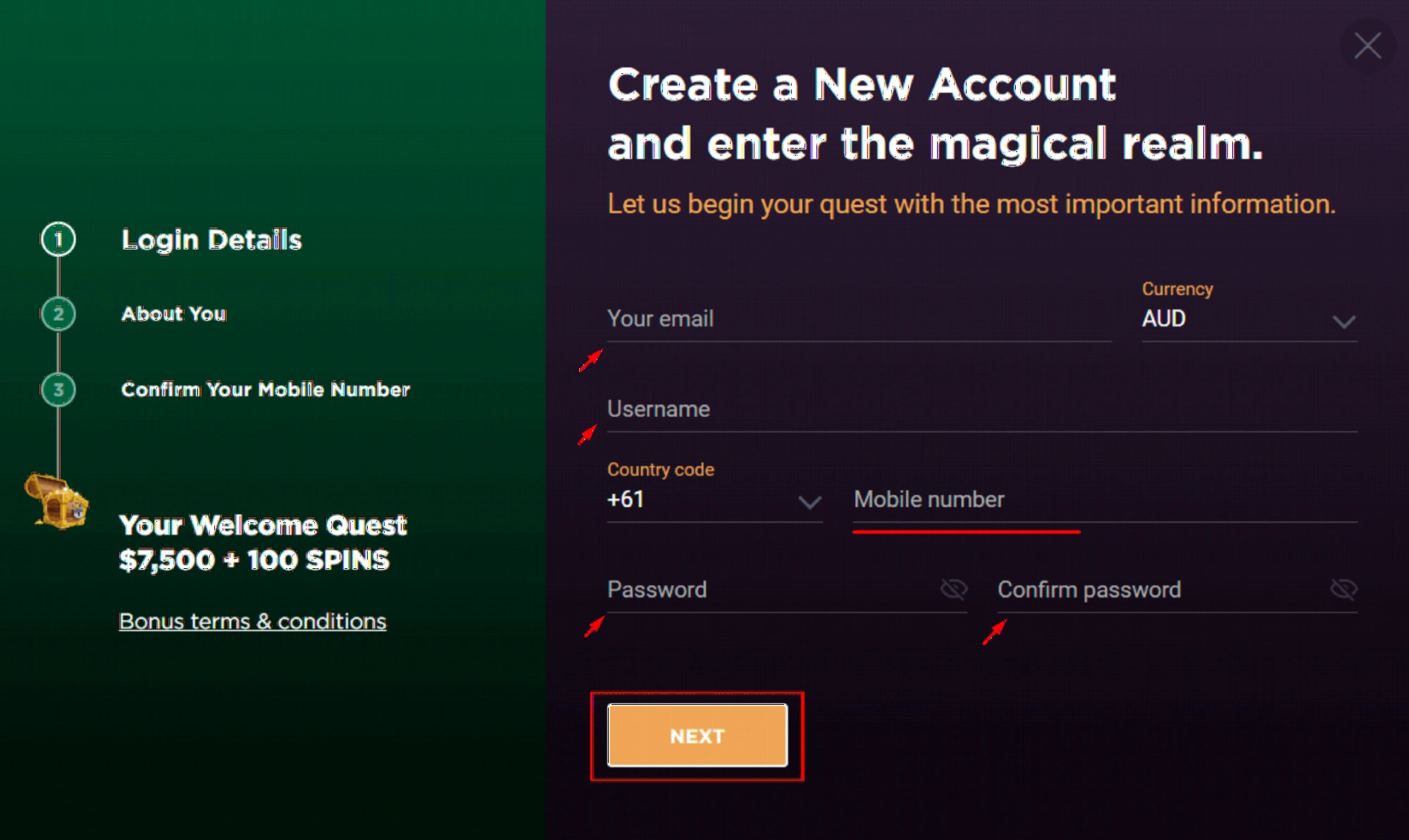Select step 3 circle for mobile confirmation
The image size is (1409, 840).
[x=58, y=389]
